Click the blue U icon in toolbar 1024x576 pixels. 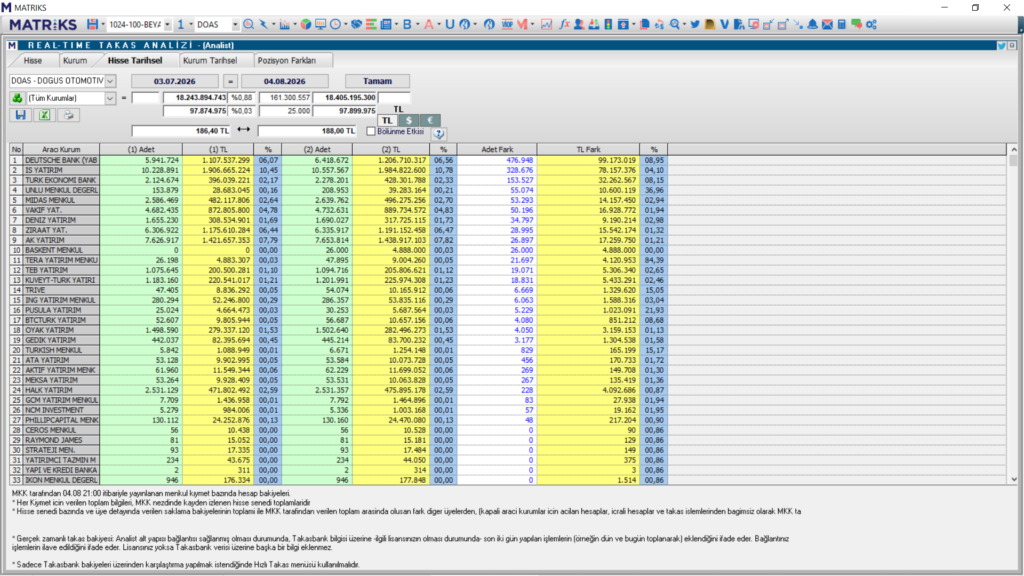449,24
